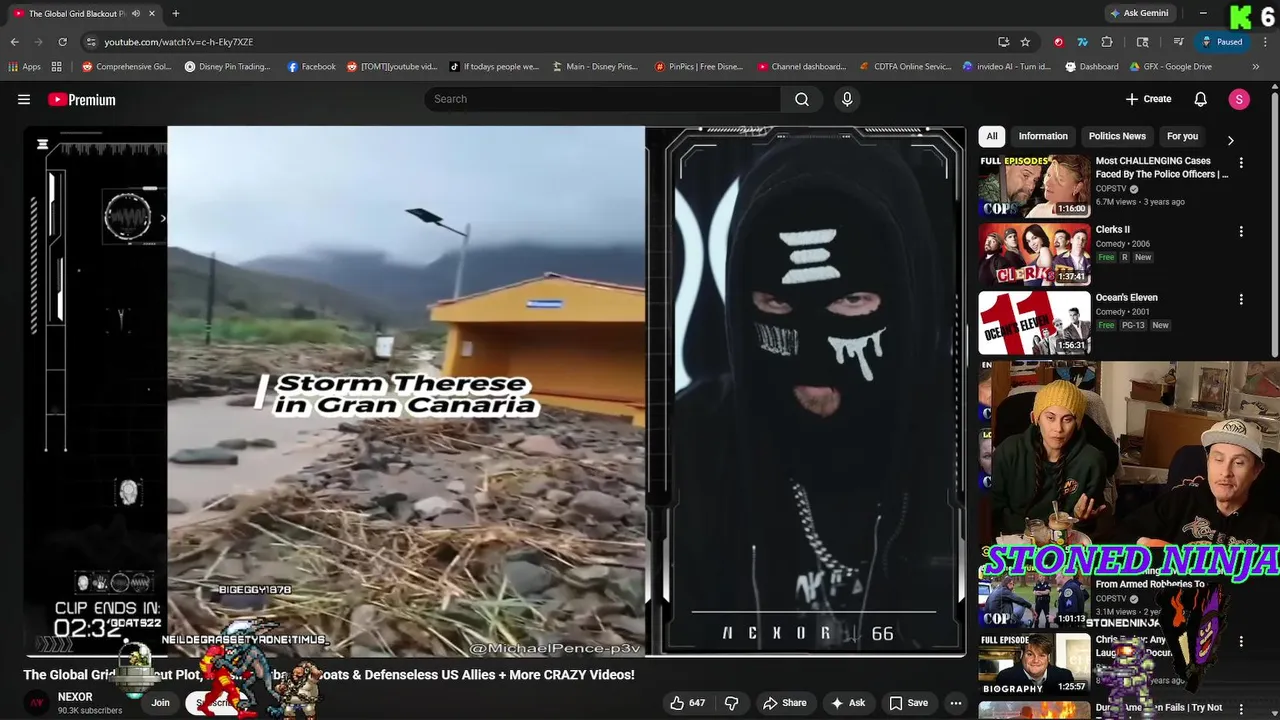Image resolution: width=1280 pixels, height=720 pixels.
Task: Go back in browser history
Action: point(14,42)
